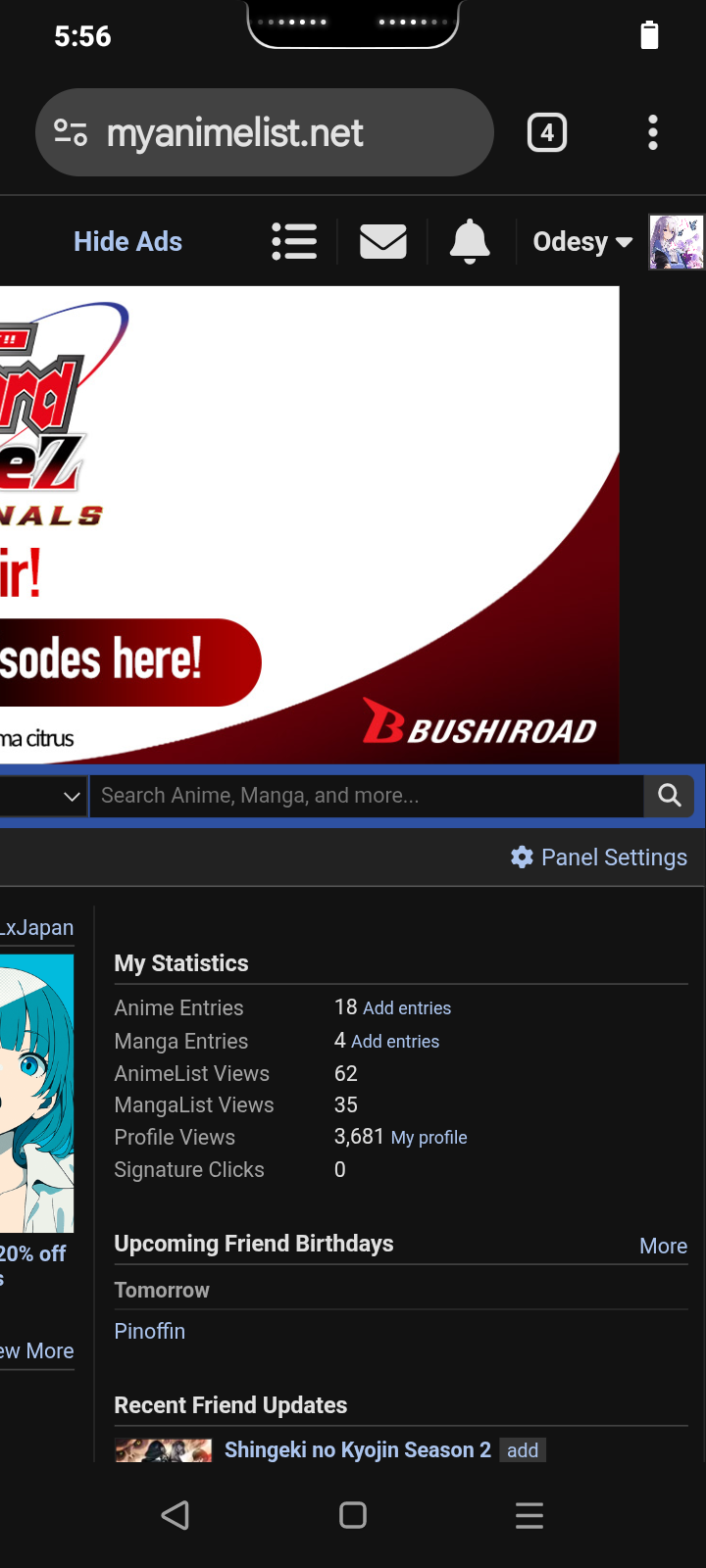The image size is (706, 1568).
Task: Open browser three-dot menu
Action: 652,132
